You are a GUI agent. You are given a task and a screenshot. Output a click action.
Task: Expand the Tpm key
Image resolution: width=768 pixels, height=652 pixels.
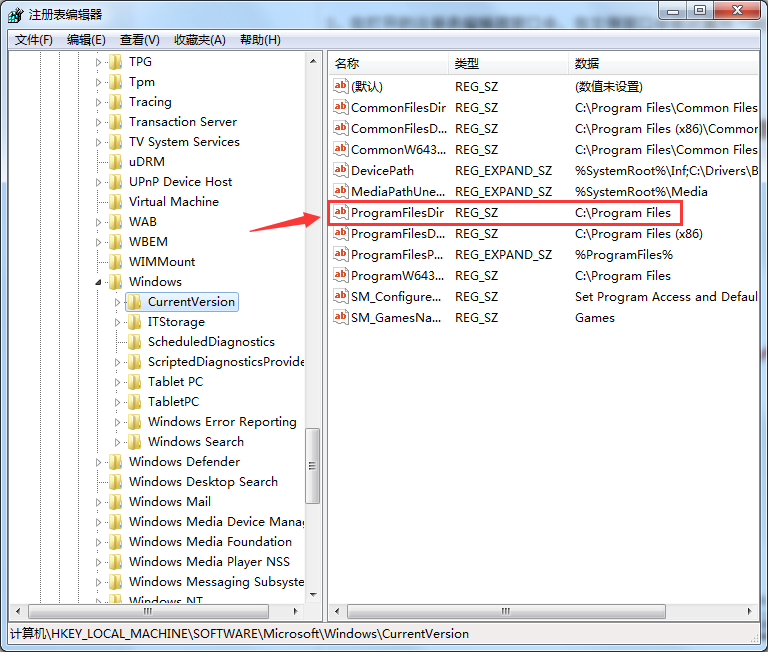coord(98,82)
